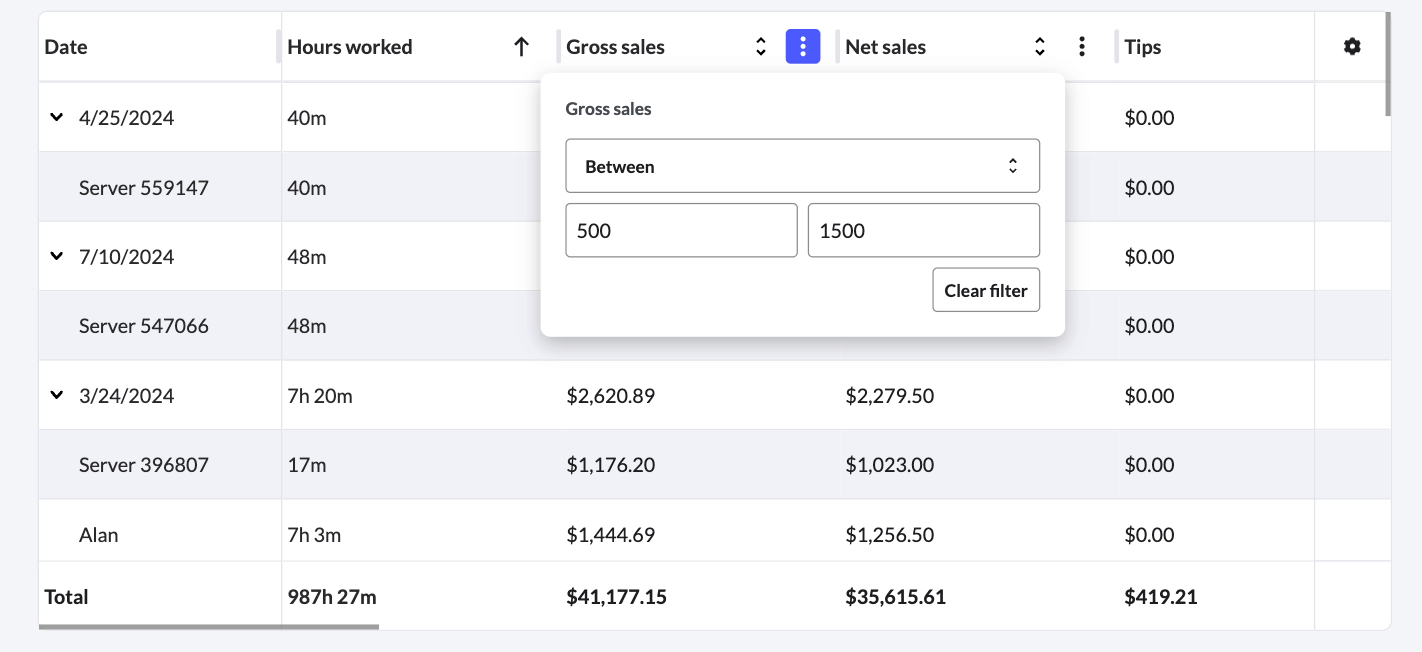
Task: Open the kebab menu on Net sales column
Action: pyautogui.click(x=1082, y=46)
